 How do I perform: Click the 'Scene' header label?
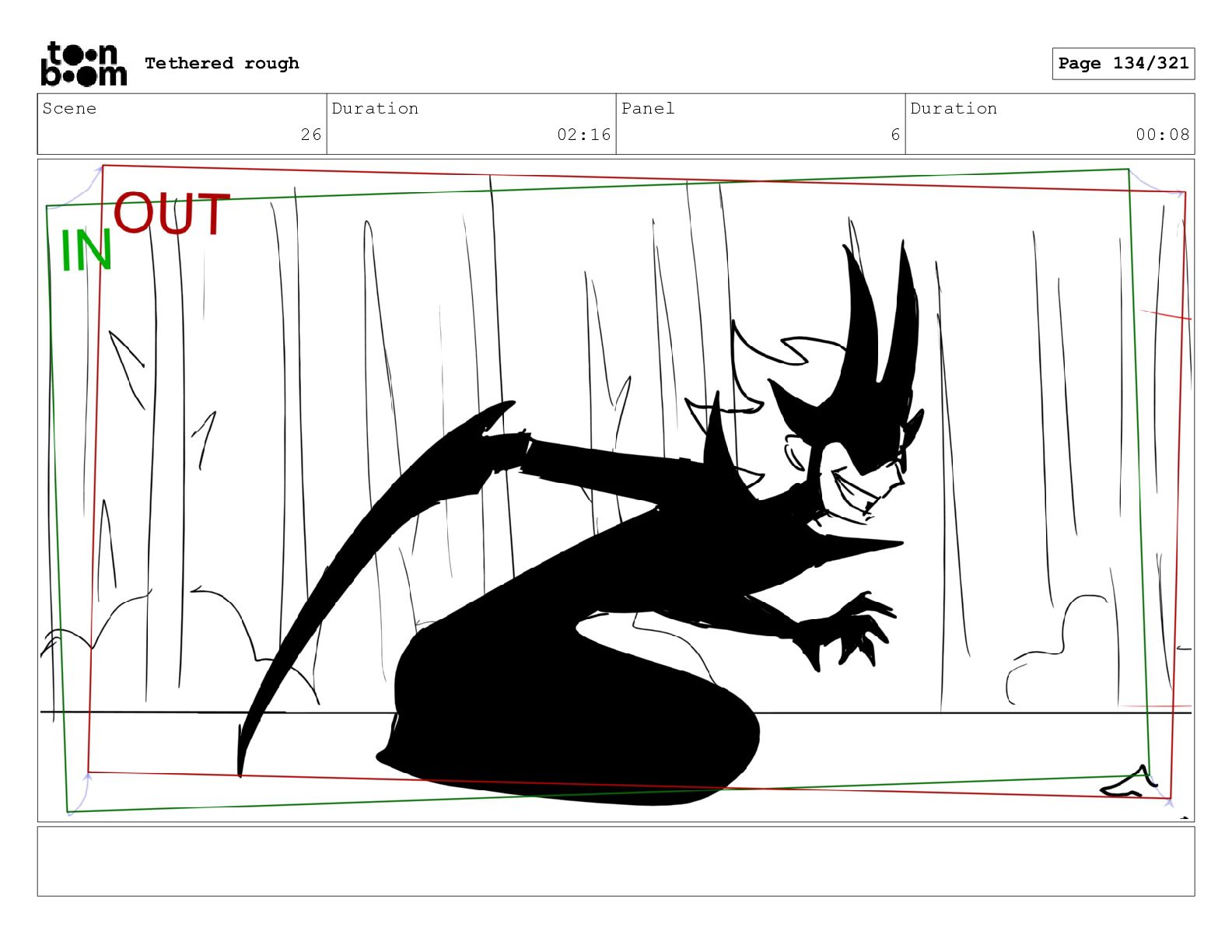69,108
